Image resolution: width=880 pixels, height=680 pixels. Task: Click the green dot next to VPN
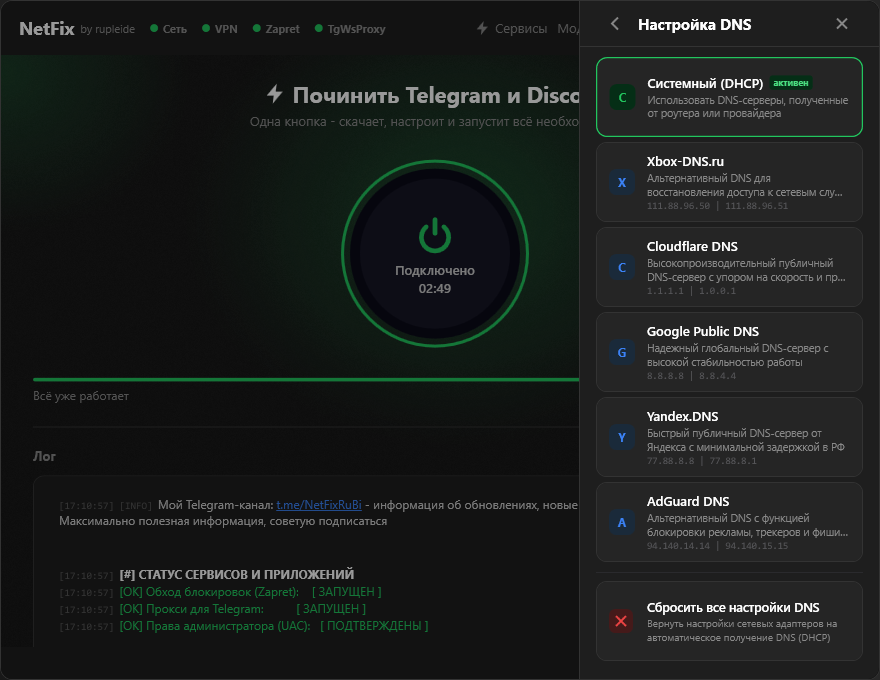click(206, 28)
